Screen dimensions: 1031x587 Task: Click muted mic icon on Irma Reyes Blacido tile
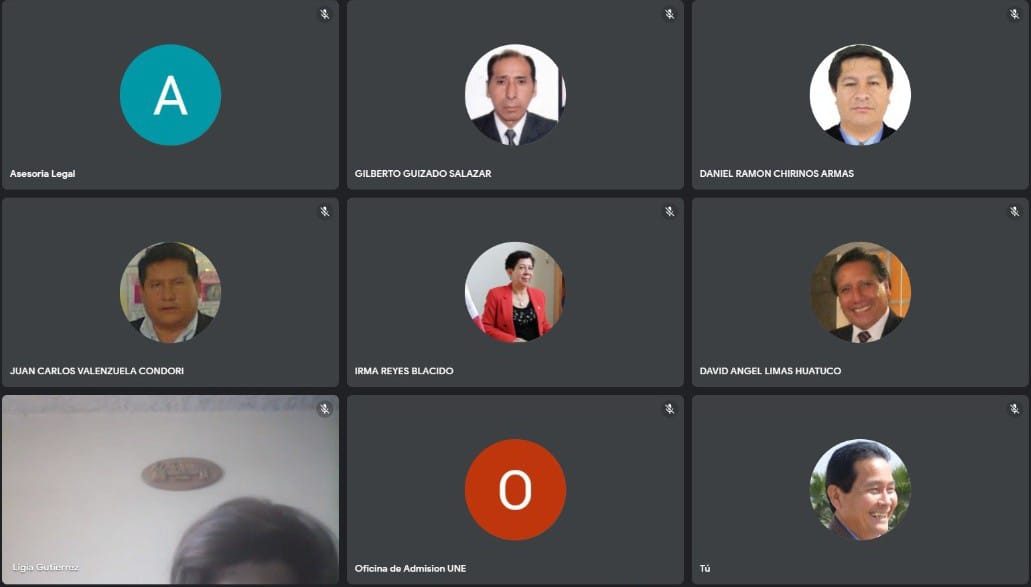pos(669,211)
